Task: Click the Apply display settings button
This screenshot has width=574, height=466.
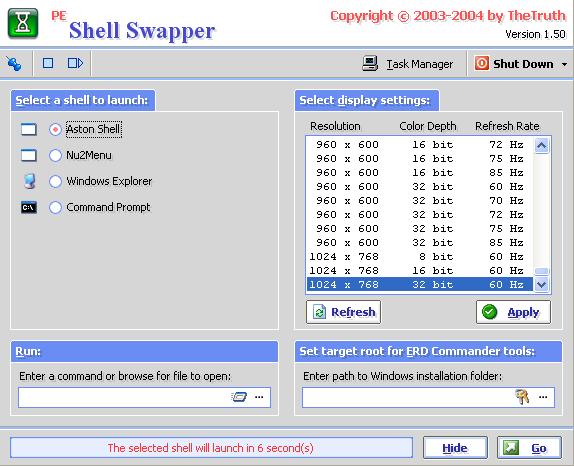Action: (x=513, y=312)
